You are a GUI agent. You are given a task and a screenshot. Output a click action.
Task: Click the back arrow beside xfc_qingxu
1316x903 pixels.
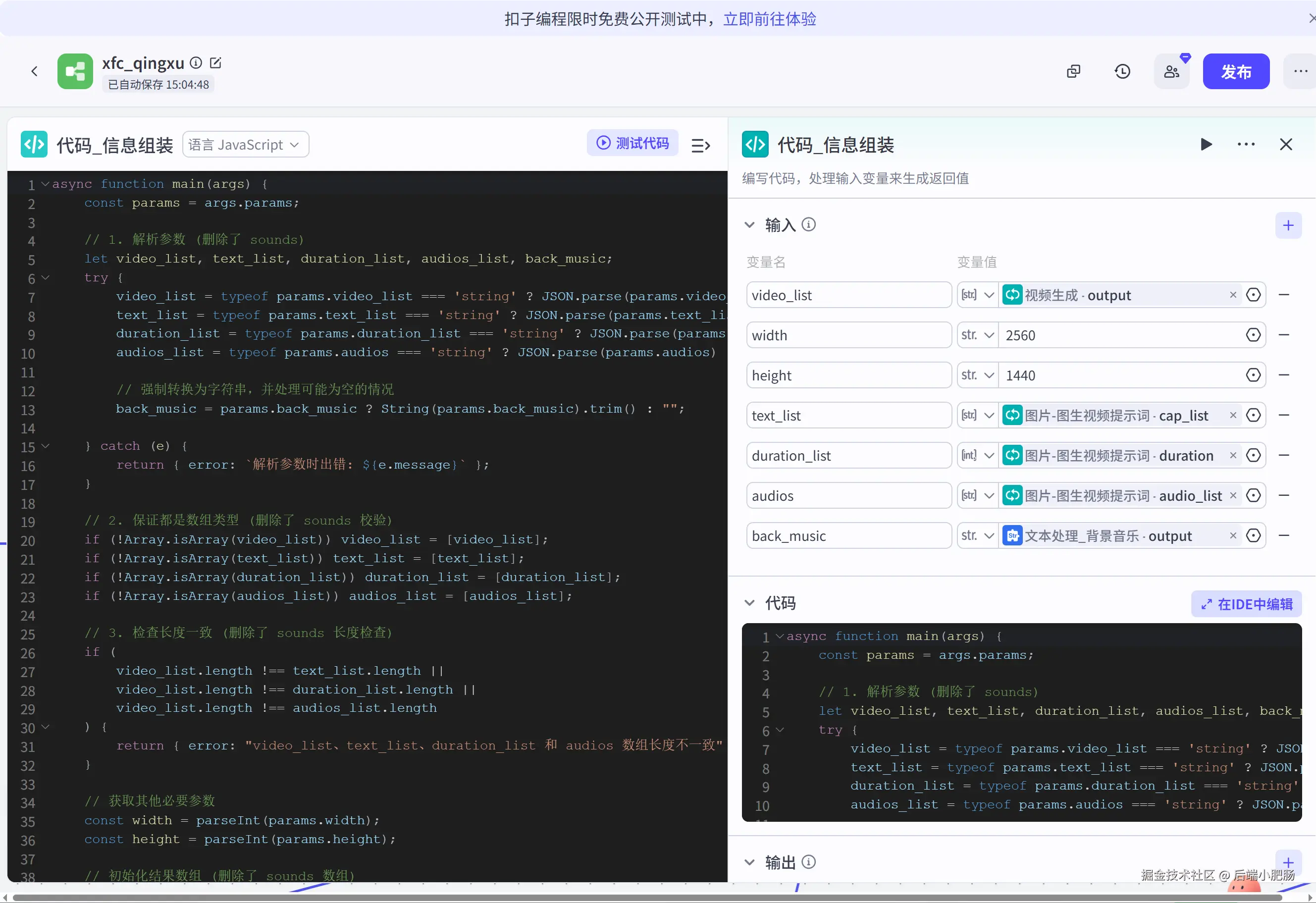click(x=35, y=71)
